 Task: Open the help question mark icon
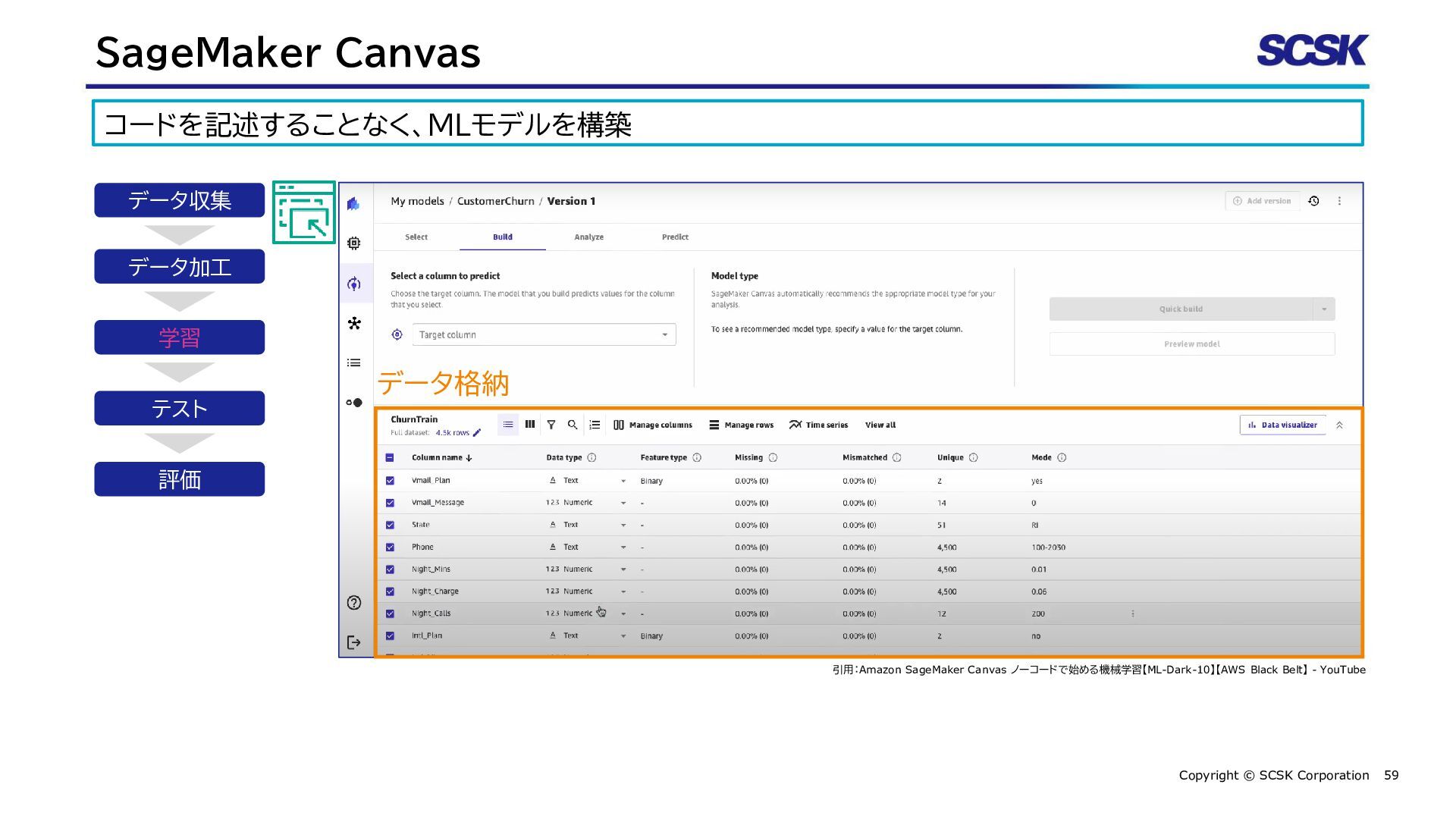353,603
